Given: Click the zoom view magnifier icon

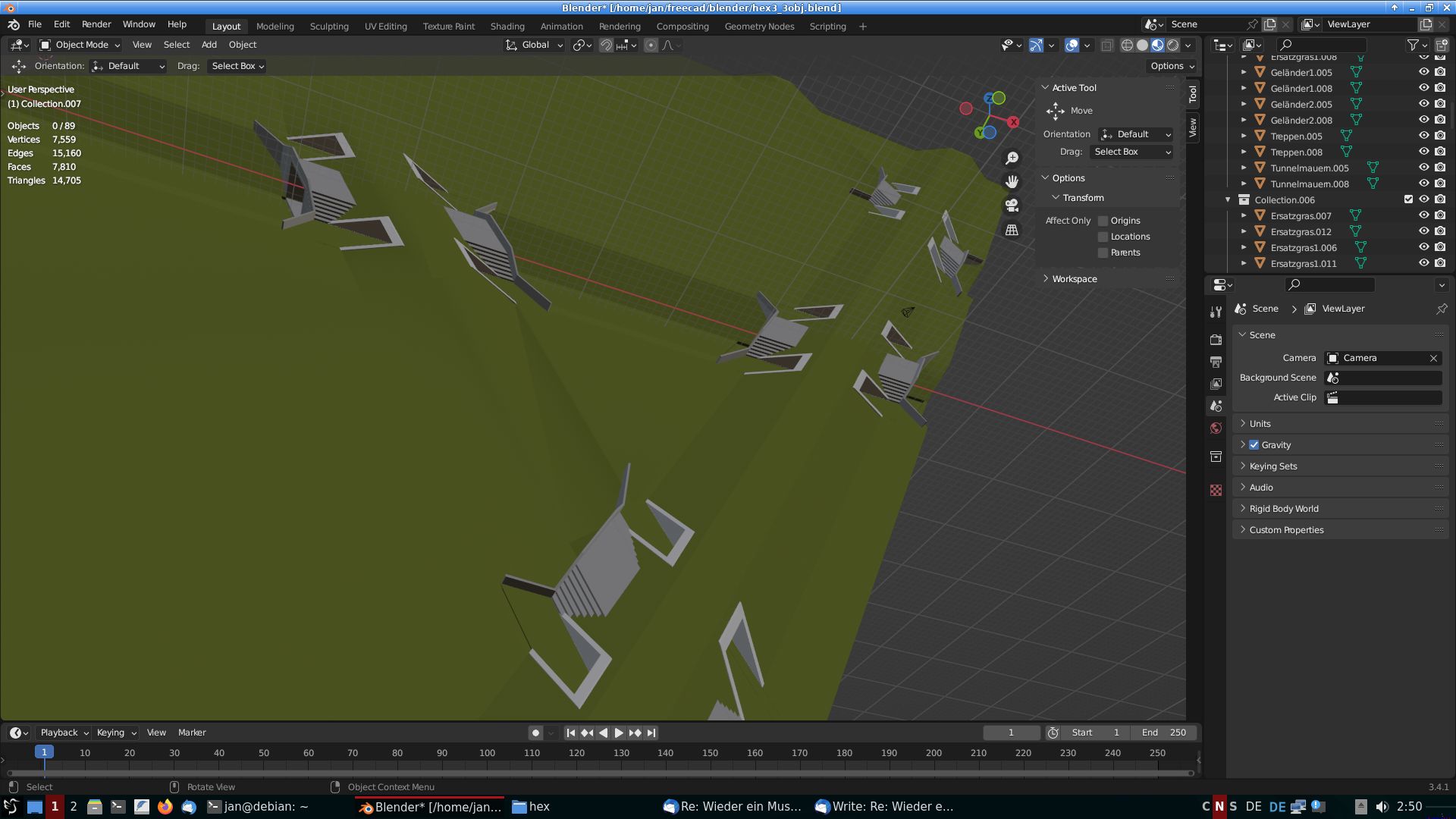Looking at the screenshot, I should [1012, 158].
